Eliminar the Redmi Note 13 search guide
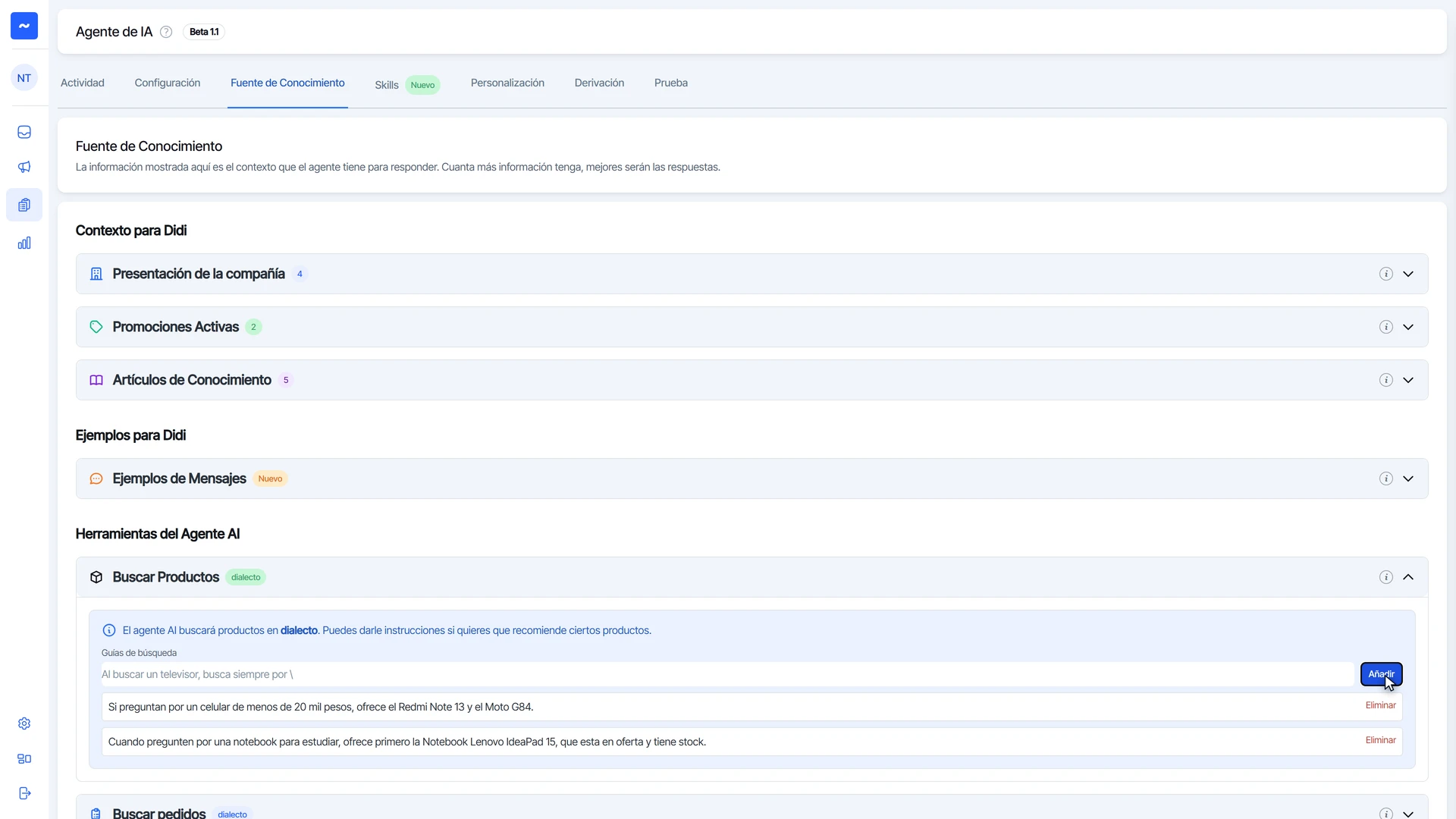The height and width of the screenshot is (819, 1456). (1380, 705)
